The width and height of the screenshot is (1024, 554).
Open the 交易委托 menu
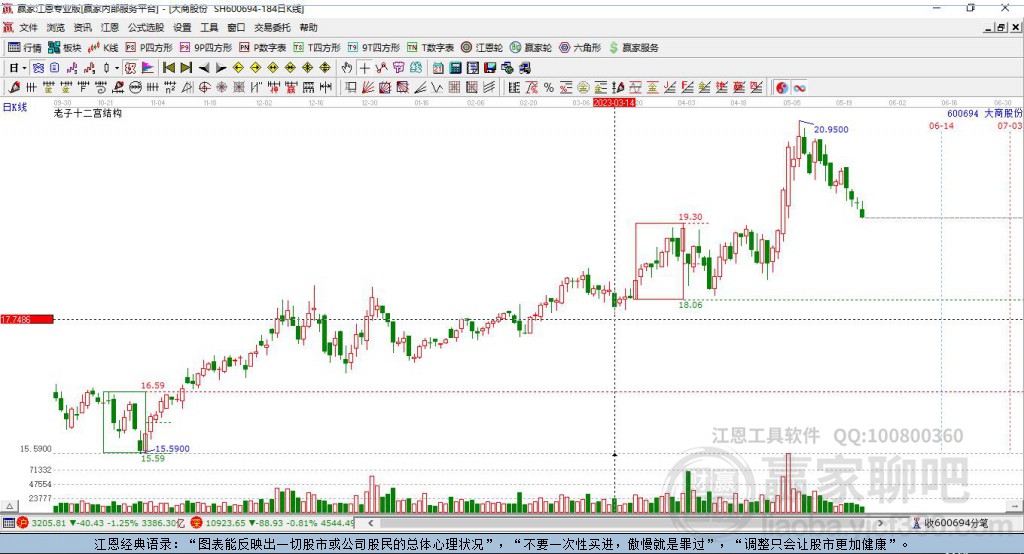[272, 27]
